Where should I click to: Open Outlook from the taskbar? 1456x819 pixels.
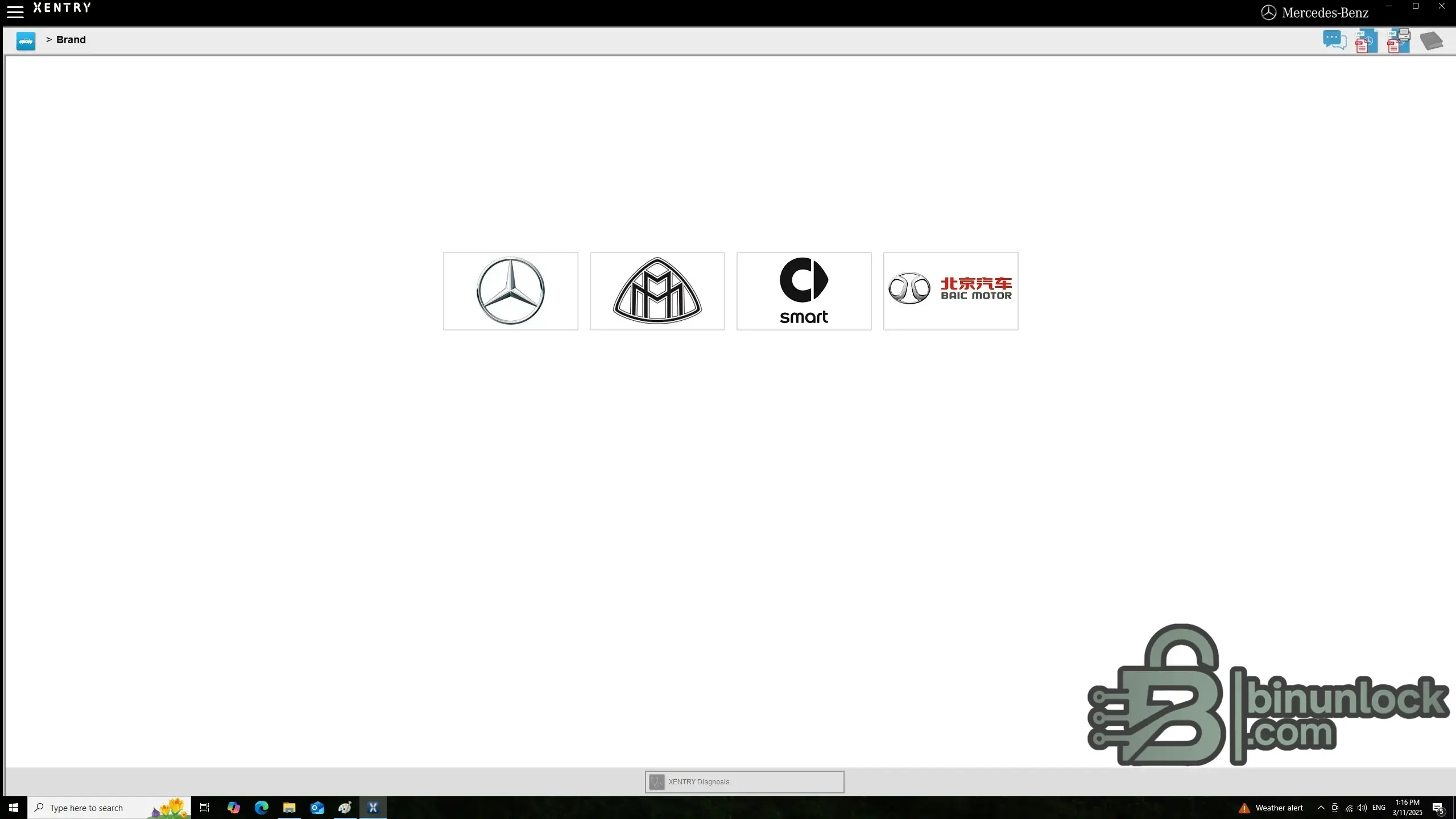(x=317, y=808)
